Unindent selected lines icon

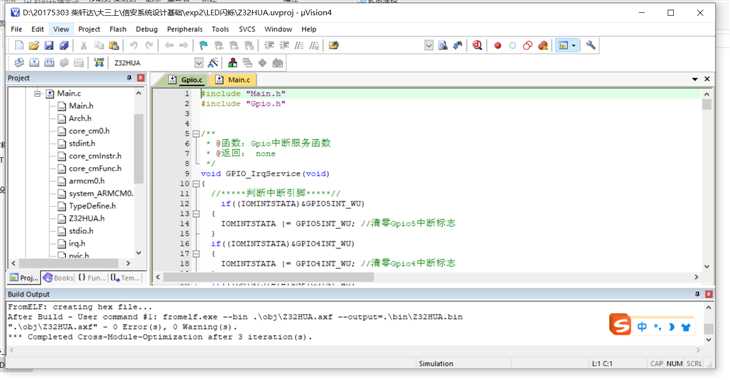284,46
